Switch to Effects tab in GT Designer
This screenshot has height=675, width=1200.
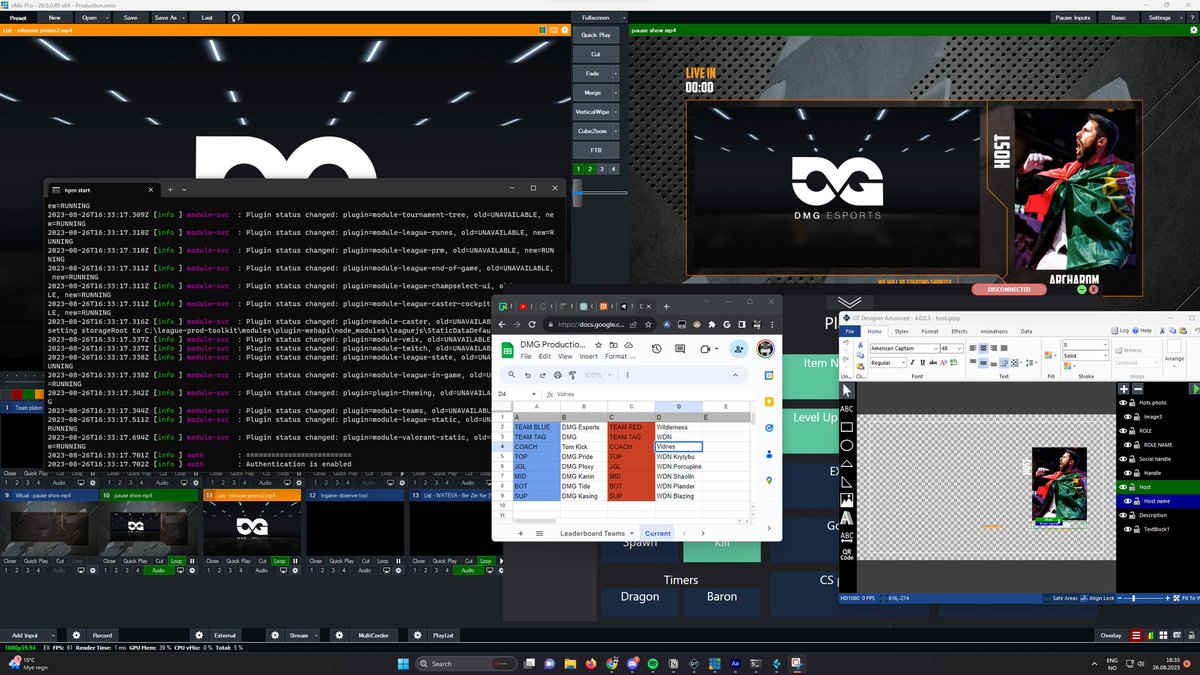pos(959,331)
